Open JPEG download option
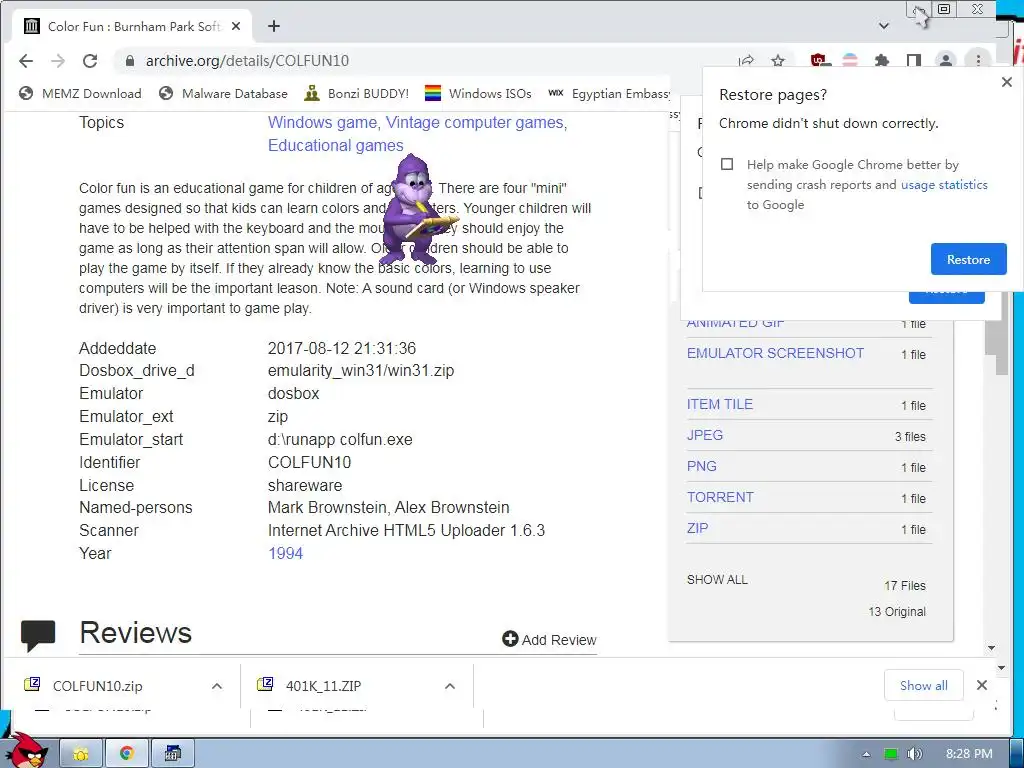 pyautogui.click(x=705, y=435)
